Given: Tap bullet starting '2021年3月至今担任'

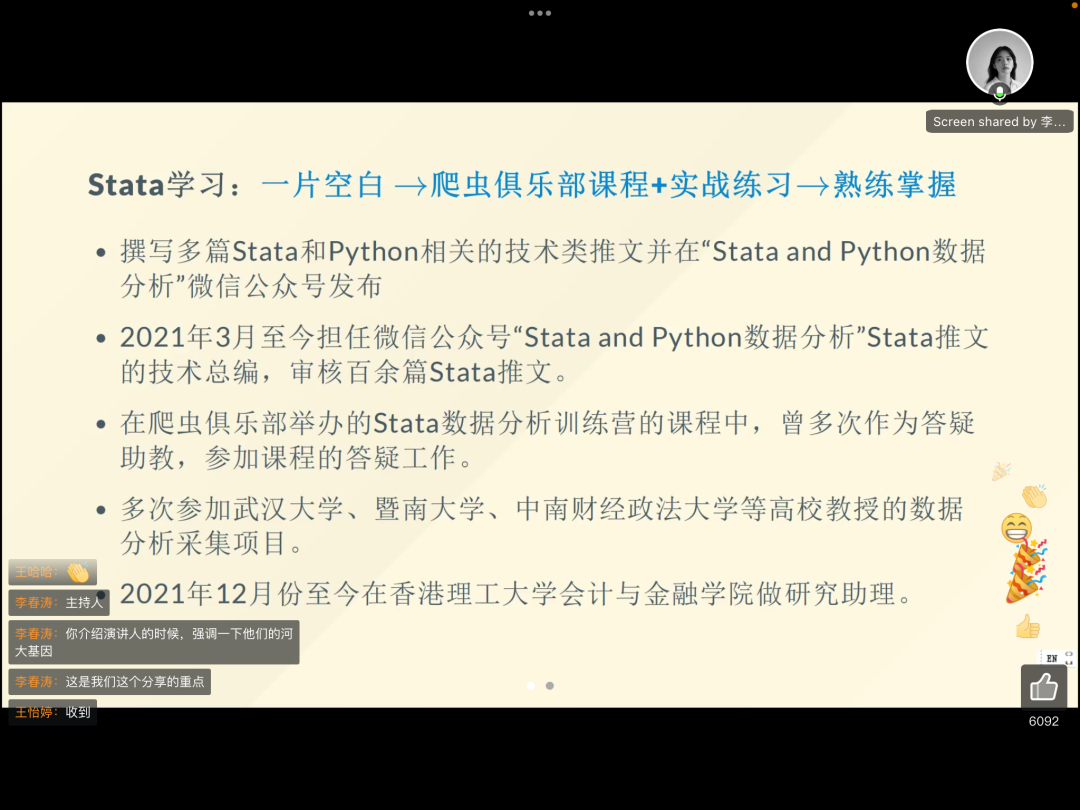Looking at the screenshot, I should [x=554, y=354].
